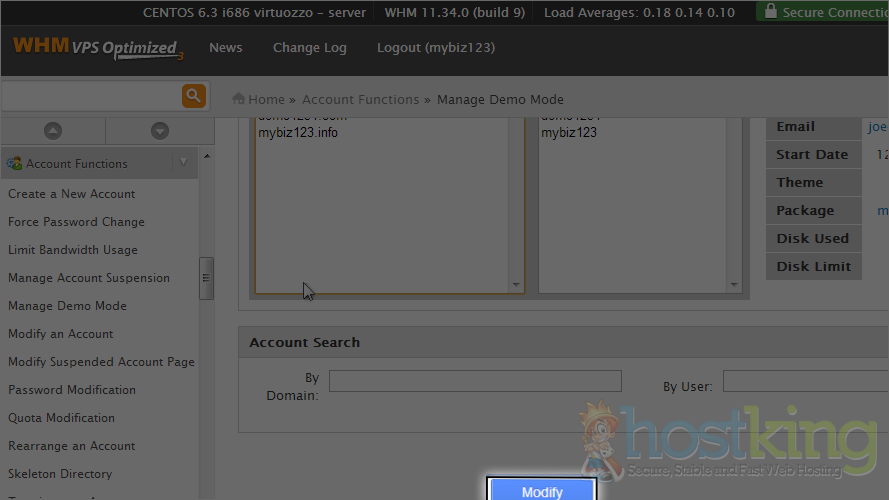889x500 pixels.
Task: Open the Change Log menu item
Action: pos(309,48)
